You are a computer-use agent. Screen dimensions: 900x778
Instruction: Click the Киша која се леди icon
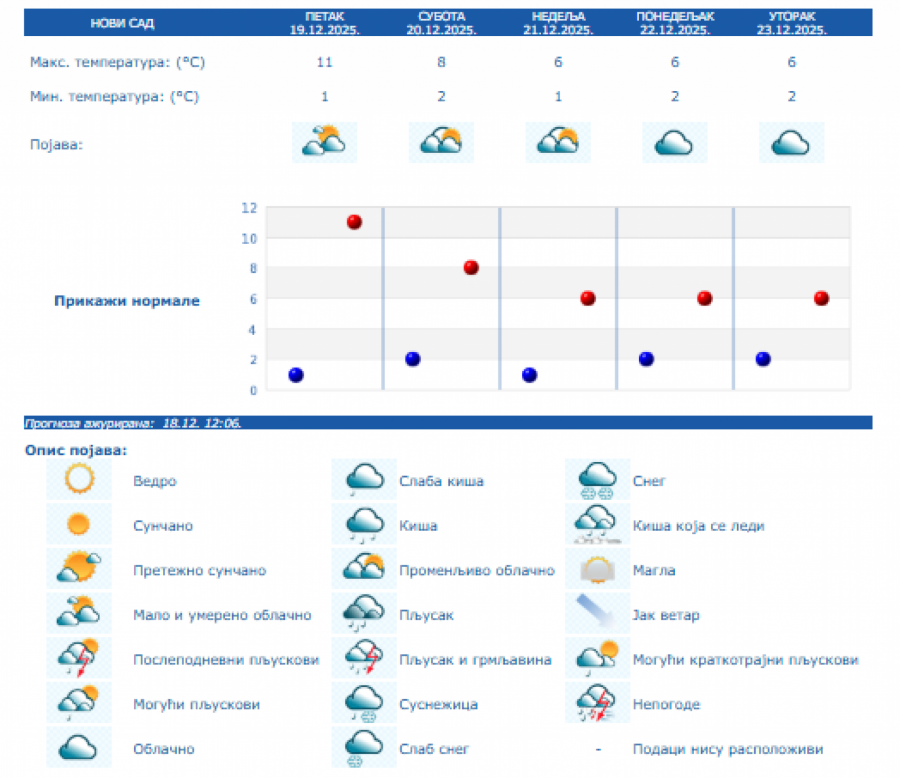click(597, 525)
